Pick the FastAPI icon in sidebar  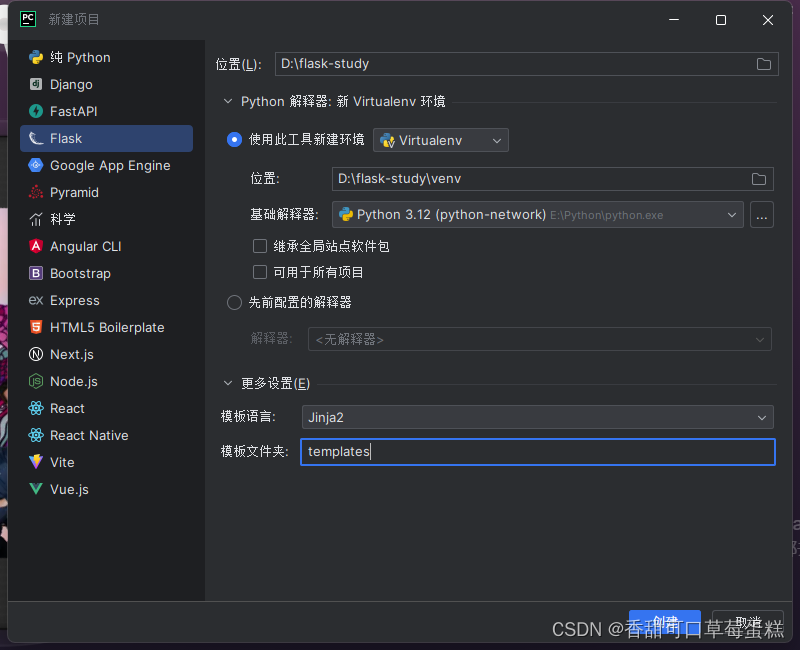36,111
